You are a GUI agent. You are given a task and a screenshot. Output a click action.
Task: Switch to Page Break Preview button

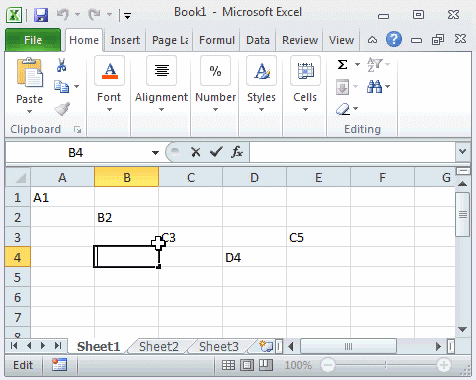(x=266, y=365)
